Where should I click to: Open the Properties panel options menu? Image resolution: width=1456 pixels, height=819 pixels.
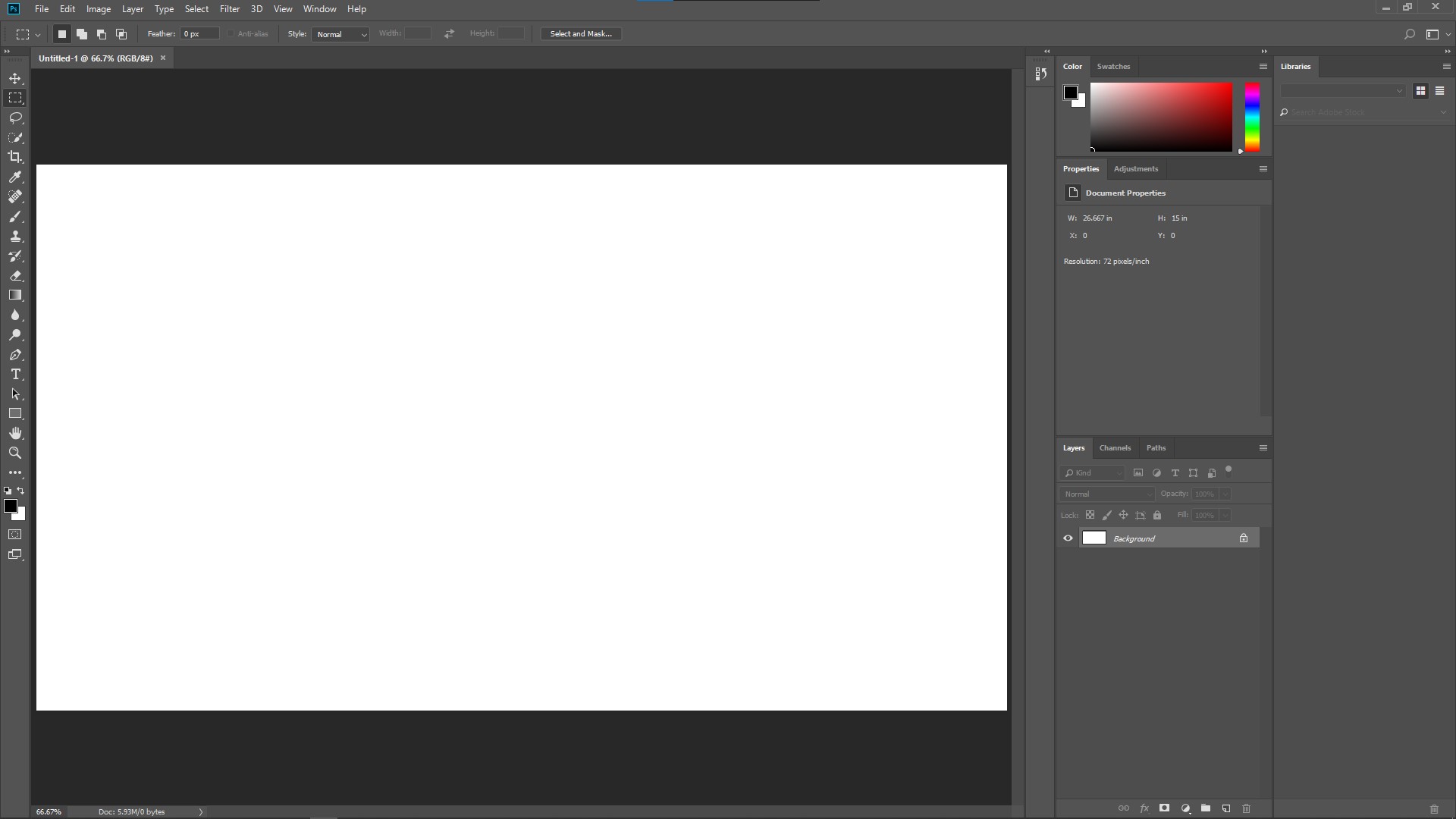pyautogui.click(x=1263, y=169)
